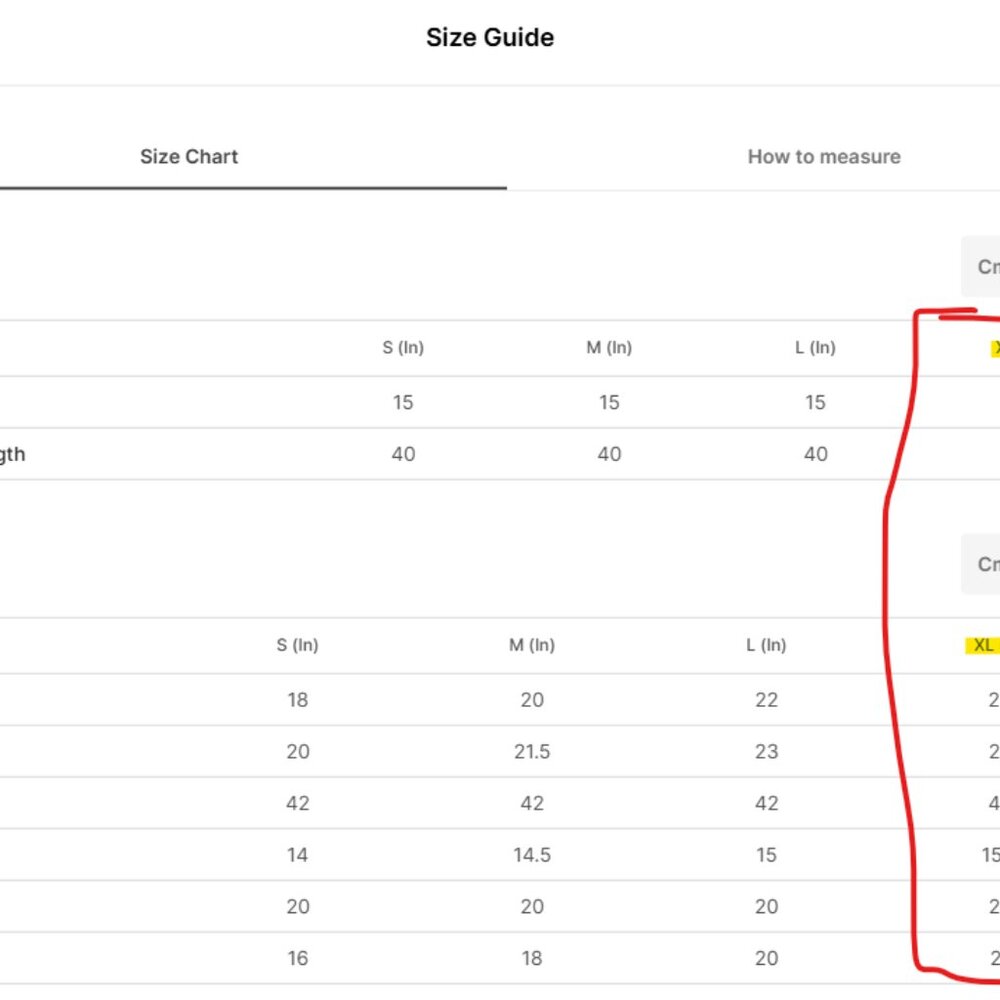Click the 23 cell in the L column
This screenshot has width=1000, height=1000.
click(766, 752)
